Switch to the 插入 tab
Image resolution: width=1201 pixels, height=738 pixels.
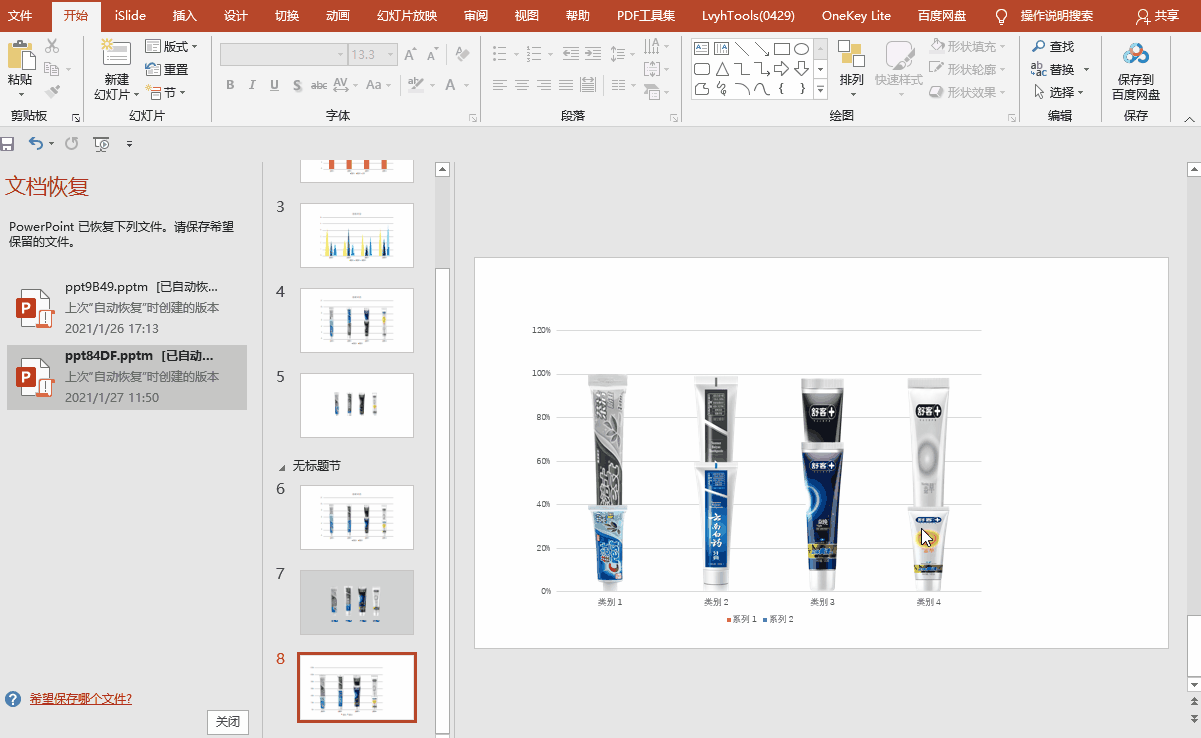[184, 16]
